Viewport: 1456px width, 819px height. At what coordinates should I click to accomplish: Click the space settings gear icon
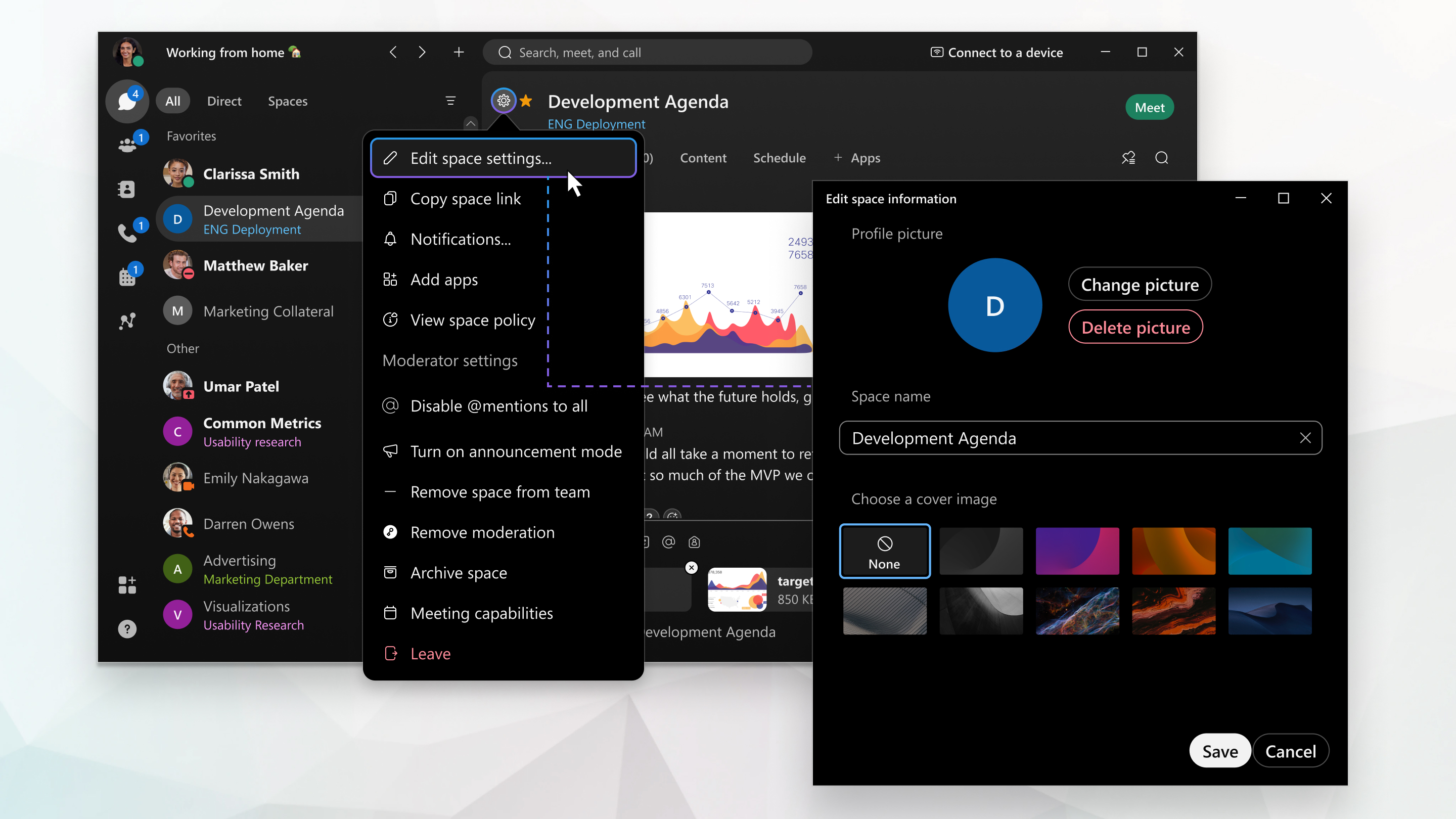[504, 101]
